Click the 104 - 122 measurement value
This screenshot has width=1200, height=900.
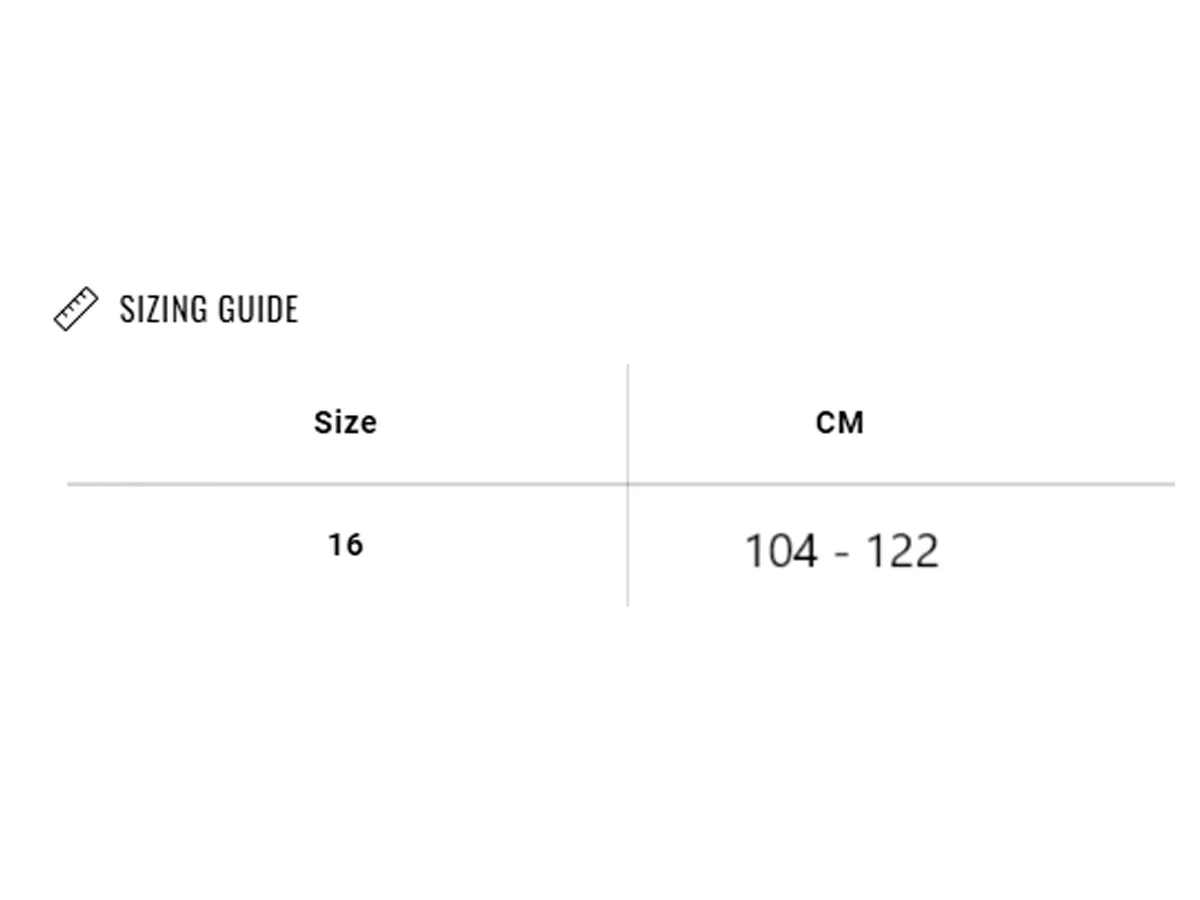(x=842, y=551)
